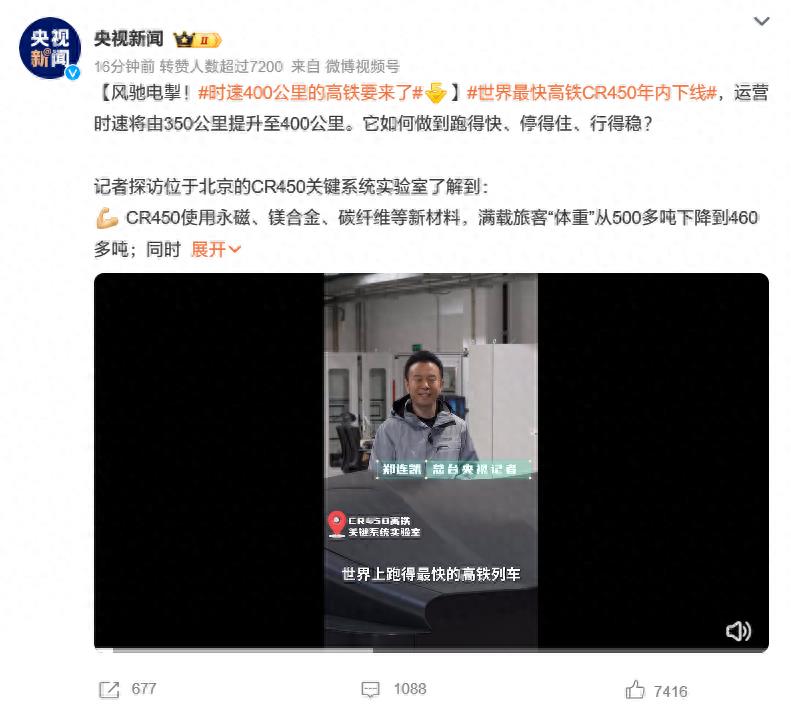Click the repost share icon
Viewport: 791px width, 711px height.
(x=109, y=689)
